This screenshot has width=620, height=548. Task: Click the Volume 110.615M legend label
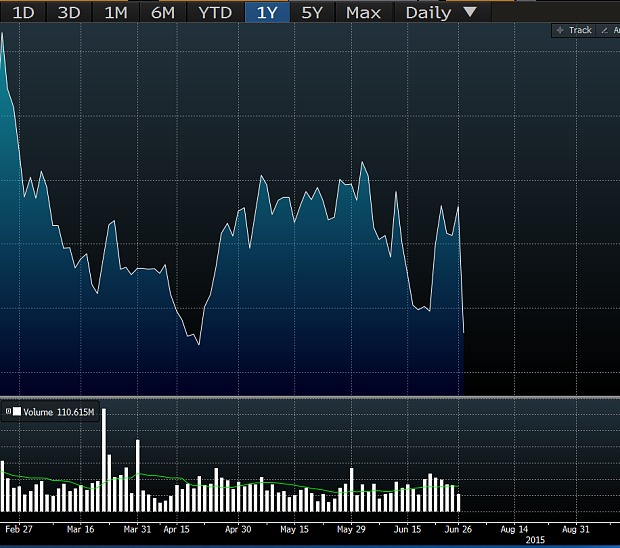point(57,411)
